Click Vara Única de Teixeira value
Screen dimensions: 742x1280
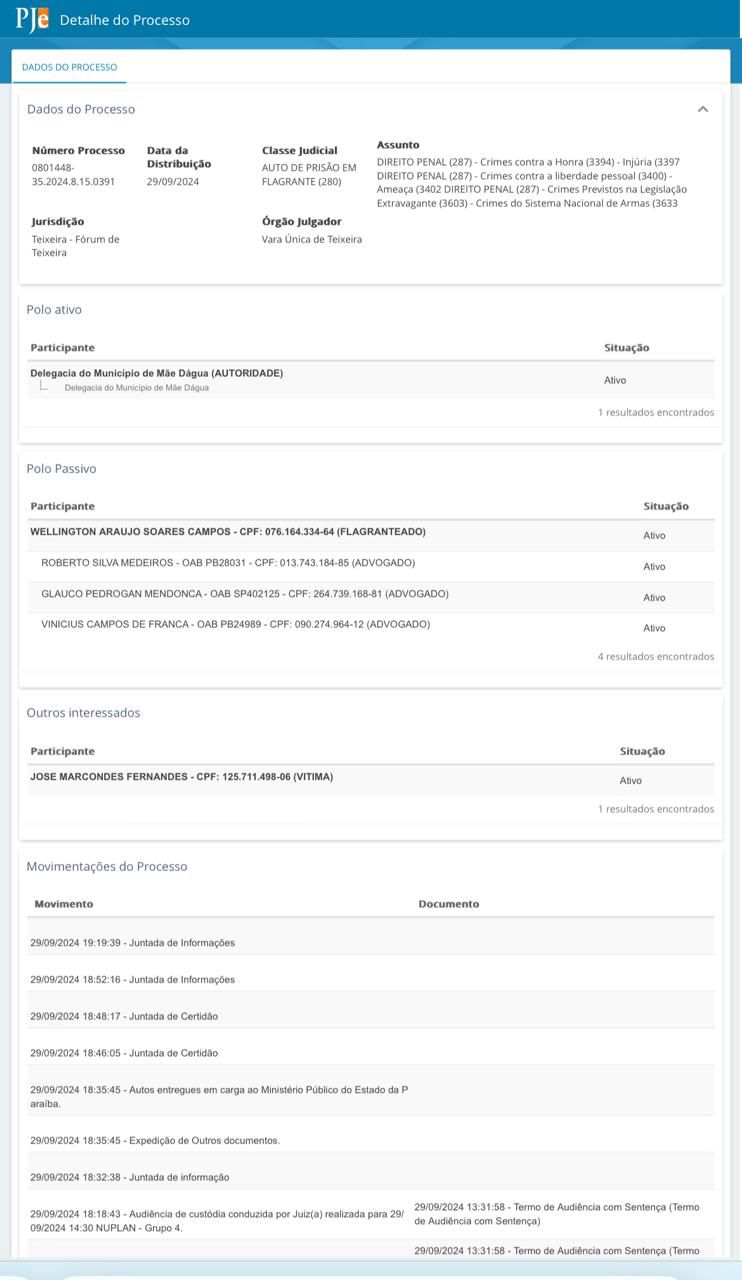312,239
